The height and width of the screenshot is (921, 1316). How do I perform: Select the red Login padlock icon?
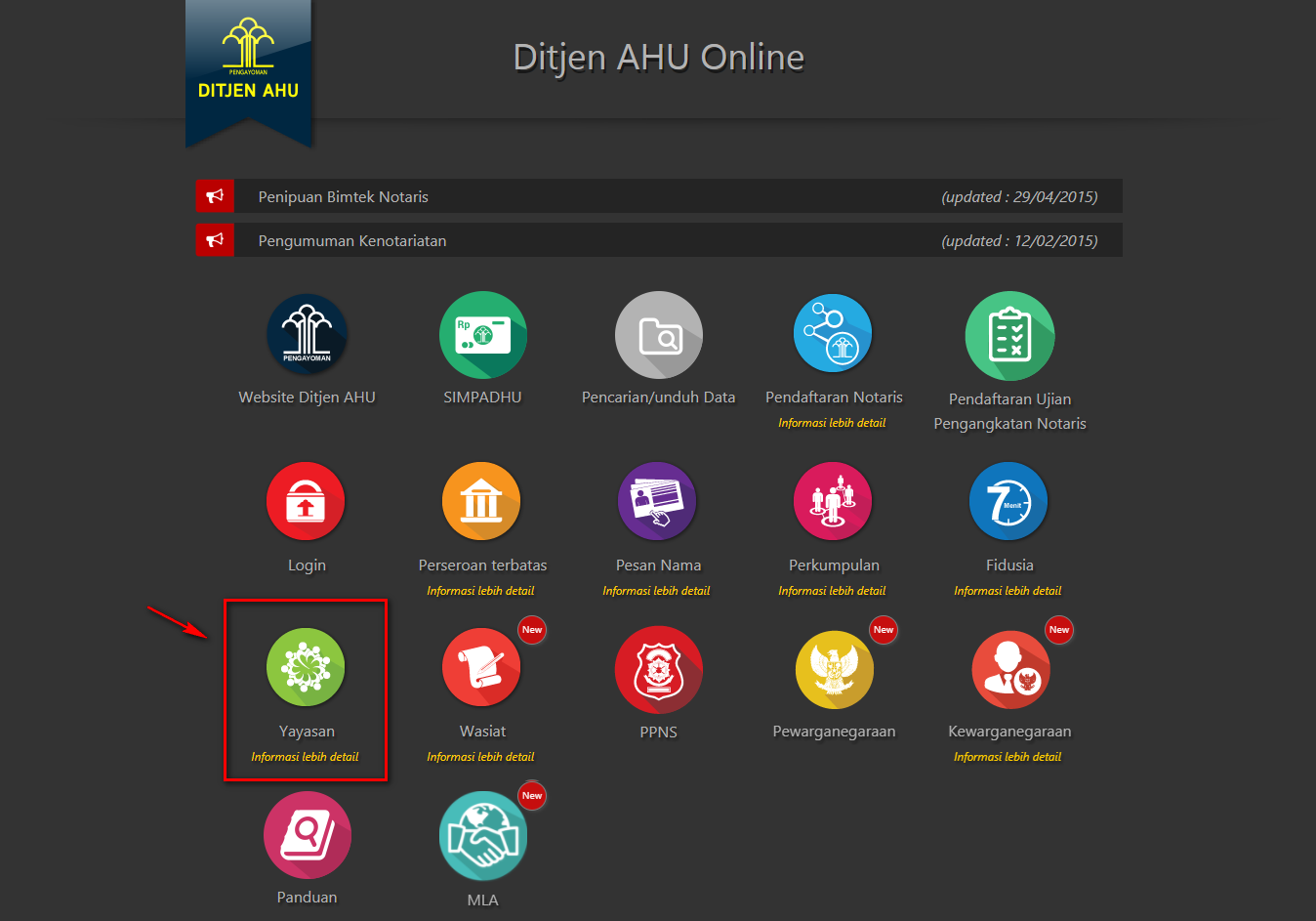tap(306, 501)
